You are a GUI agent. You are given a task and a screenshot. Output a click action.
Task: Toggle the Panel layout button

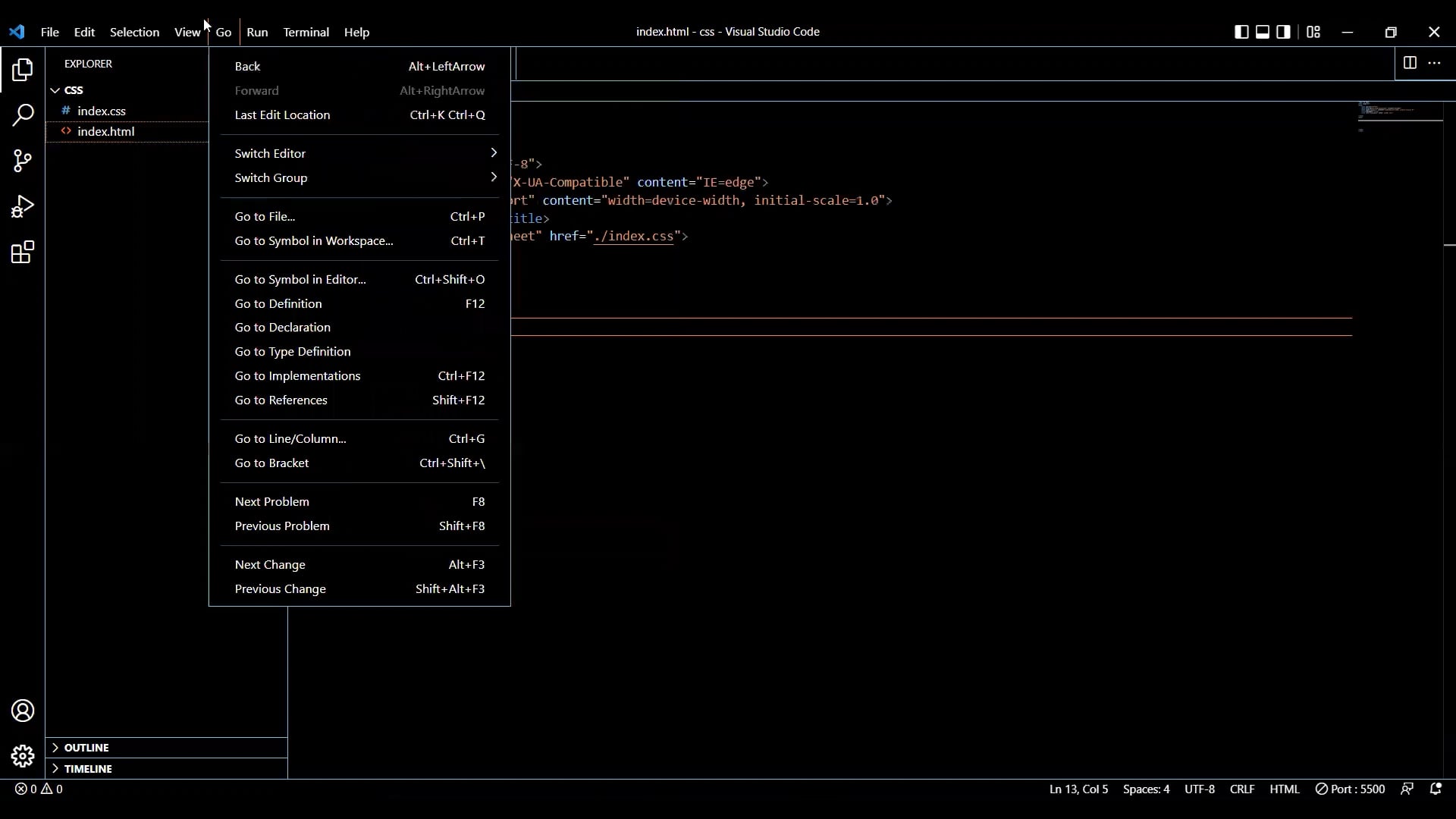point(1263,32)
